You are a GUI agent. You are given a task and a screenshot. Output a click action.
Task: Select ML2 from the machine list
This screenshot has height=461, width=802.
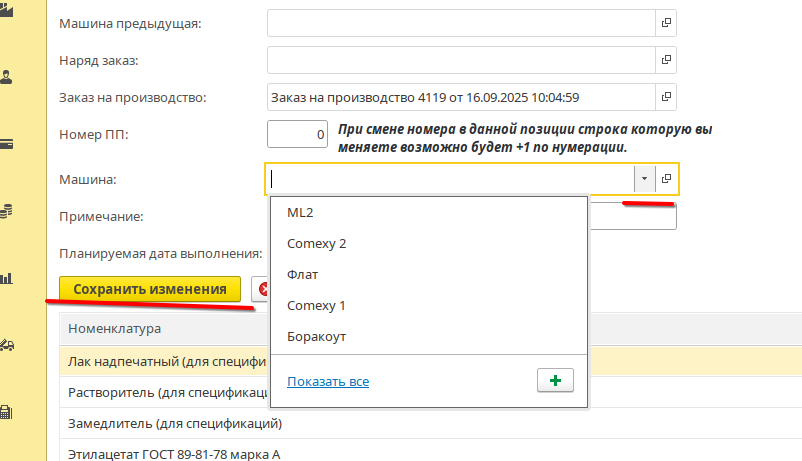[x=300, y=212]
